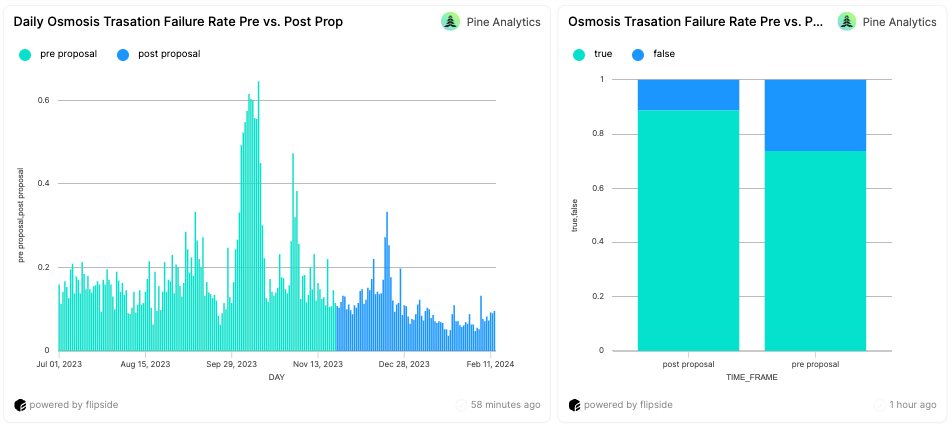The width and height of the screenshot is (951, 427).
Task: Click Pine Analytics avatar on left chart
Action: tap(450, 21)
